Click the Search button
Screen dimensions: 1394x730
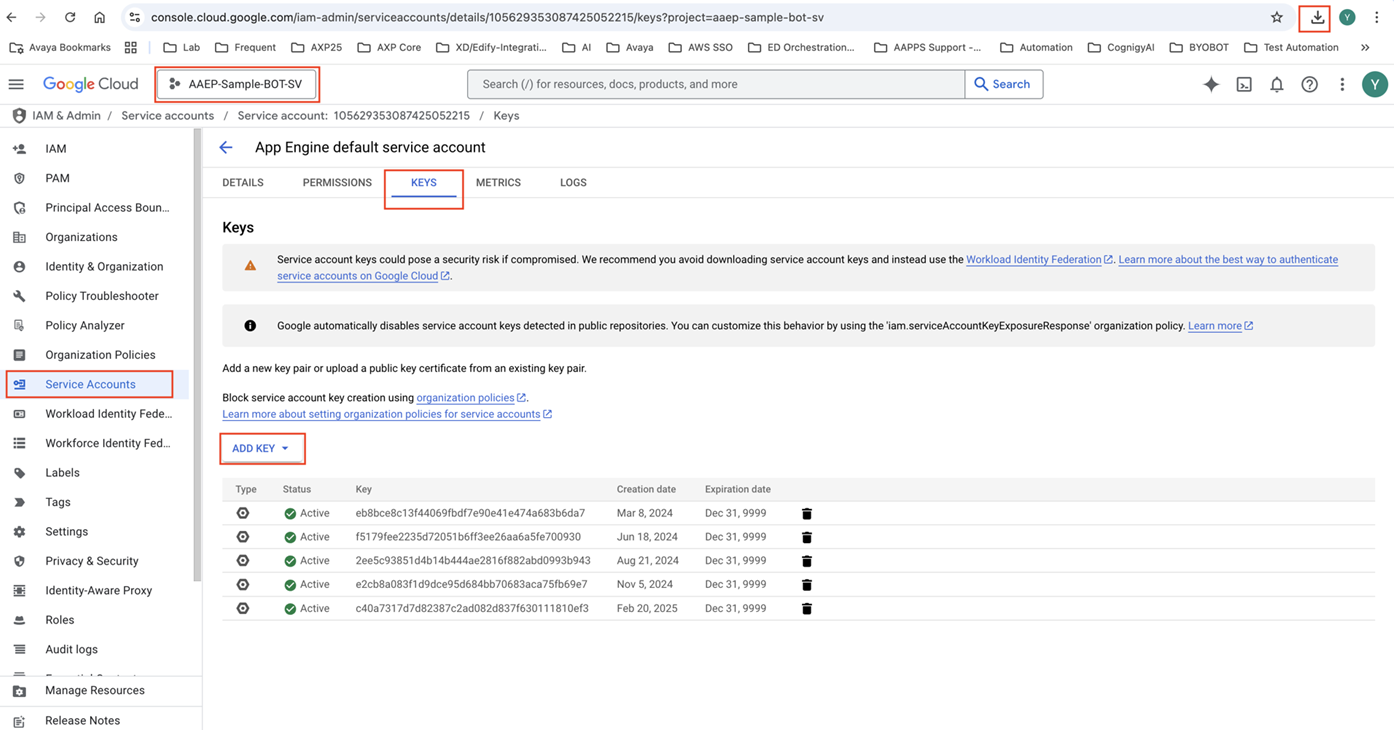click(1003, 85)
